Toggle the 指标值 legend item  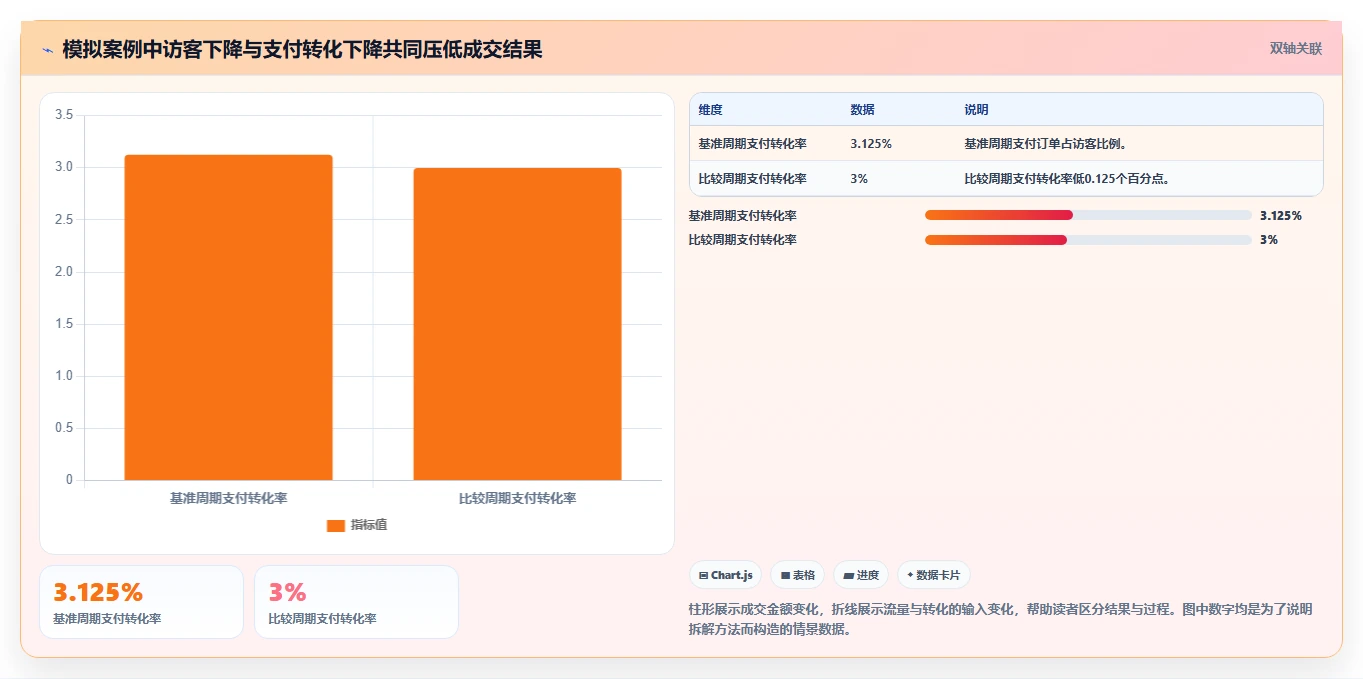point(357,525)
